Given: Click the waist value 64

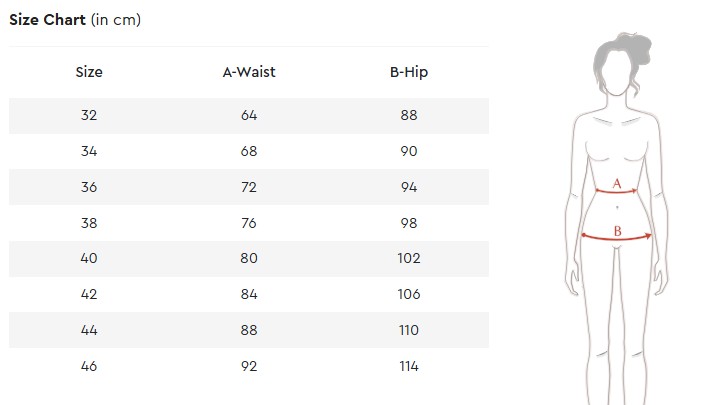Looking at the screenshot, I should (x=249, y=115).
